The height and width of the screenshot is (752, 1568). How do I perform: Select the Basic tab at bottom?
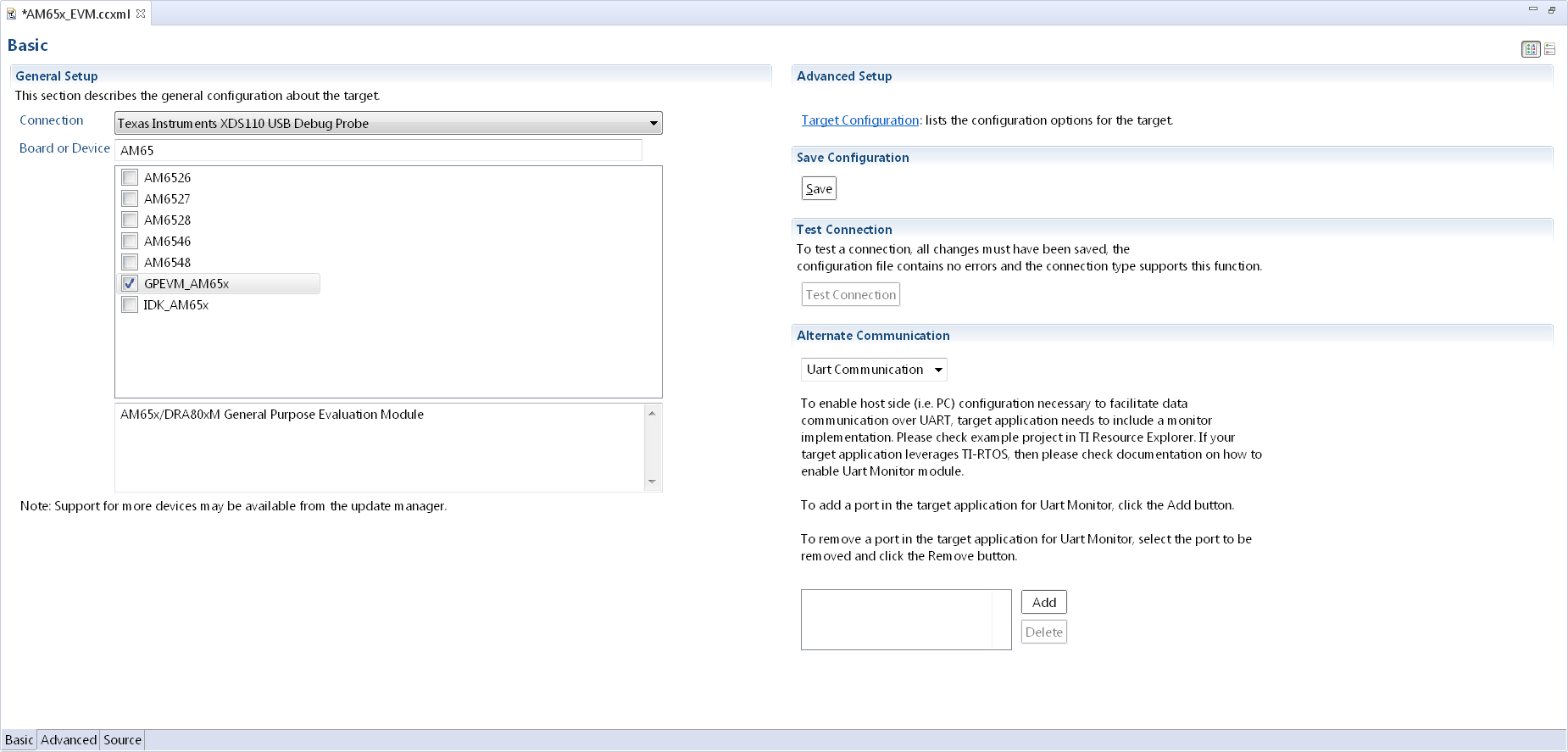click(19, 740)
